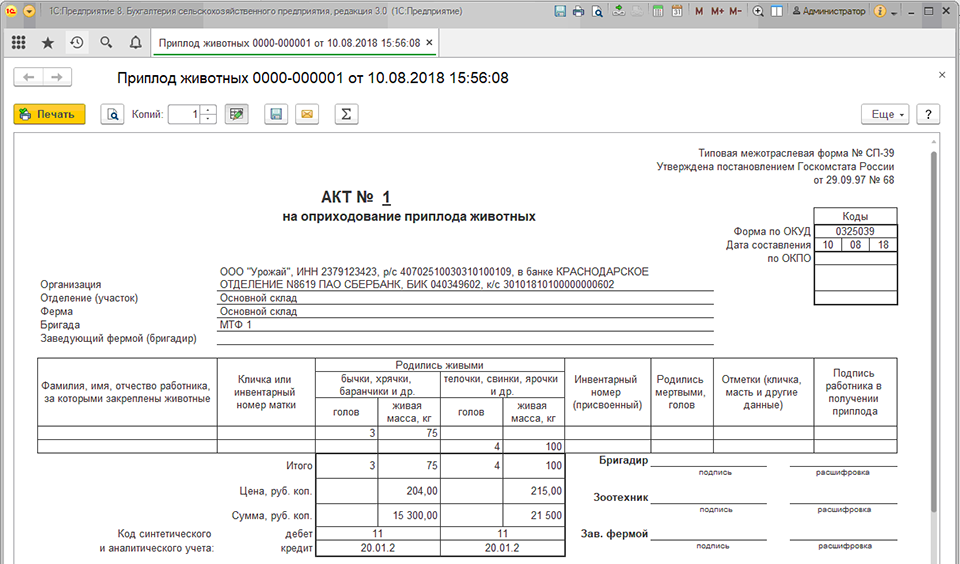Expand the Еще dropdown menu

[885, 115]
